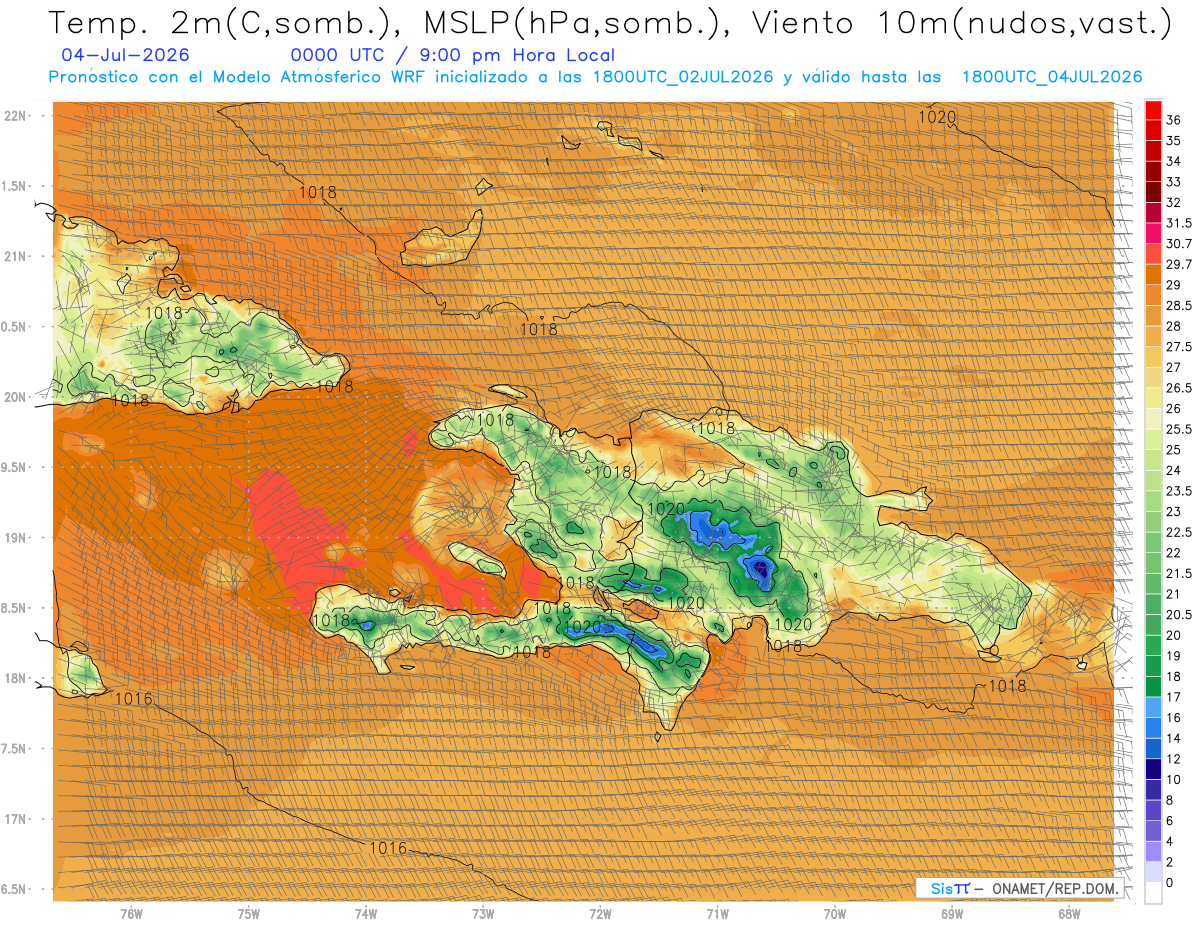This screenshot has width=1200, height=927.
Task: Click the 19N latitude axis label
Action: (14, 538)
